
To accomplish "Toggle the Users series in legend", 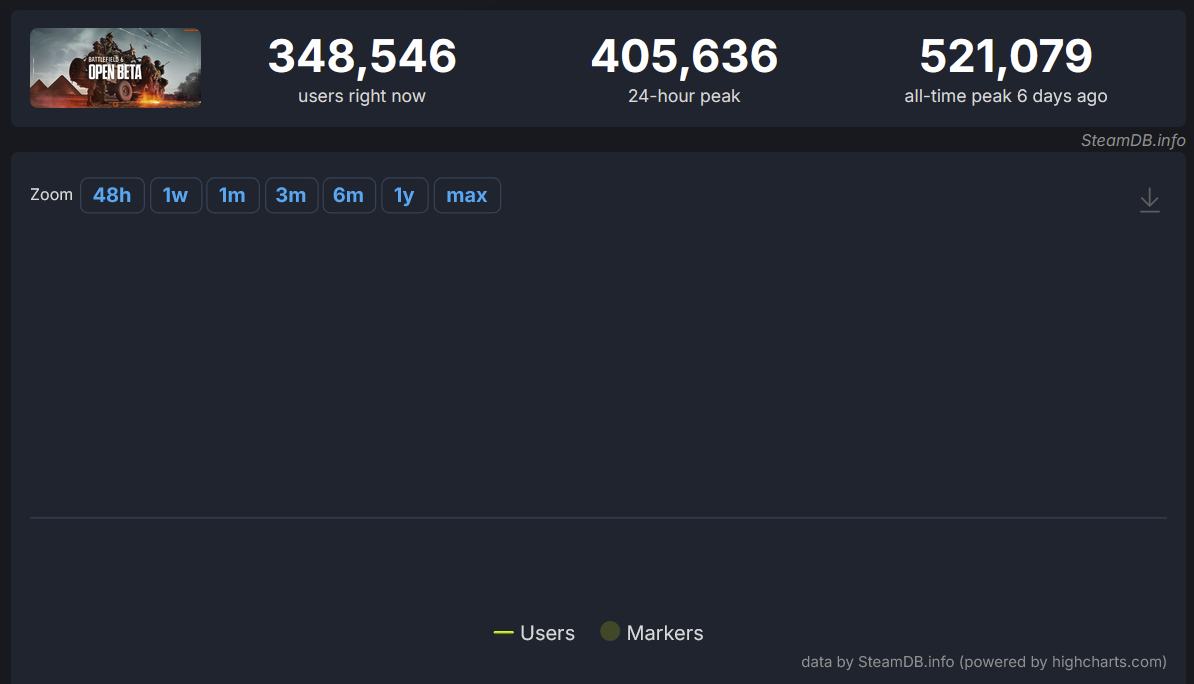I will pyautogui.click(x=535, y=633).
